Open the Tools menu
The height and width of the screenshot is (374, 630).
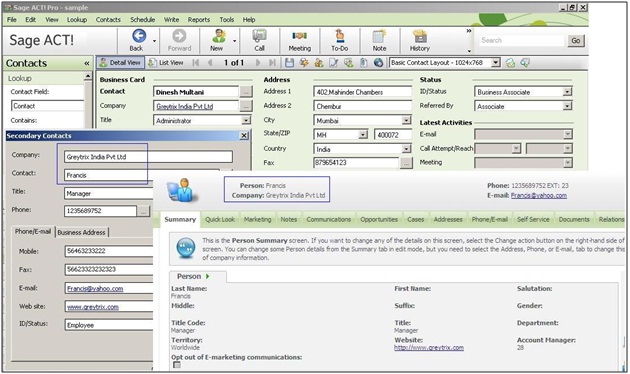click(227, 19)
